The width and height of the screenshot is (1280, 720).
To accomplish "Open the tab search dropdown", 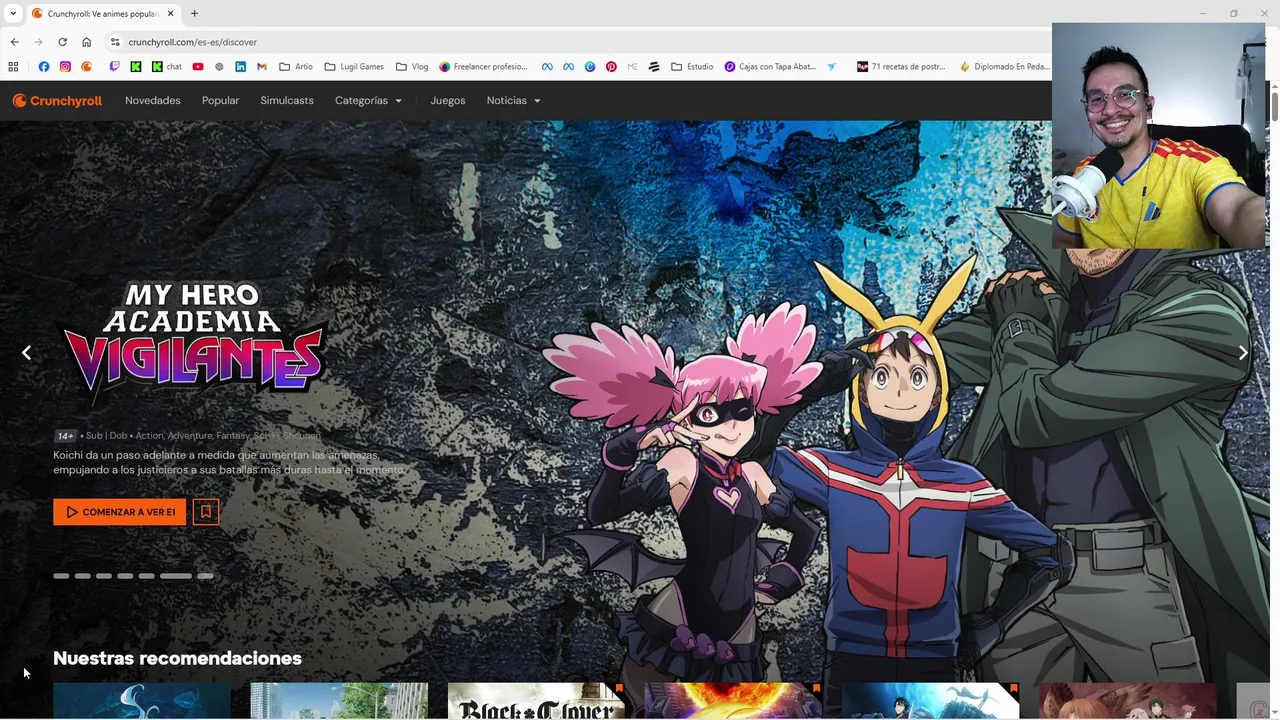I will 13,13.
